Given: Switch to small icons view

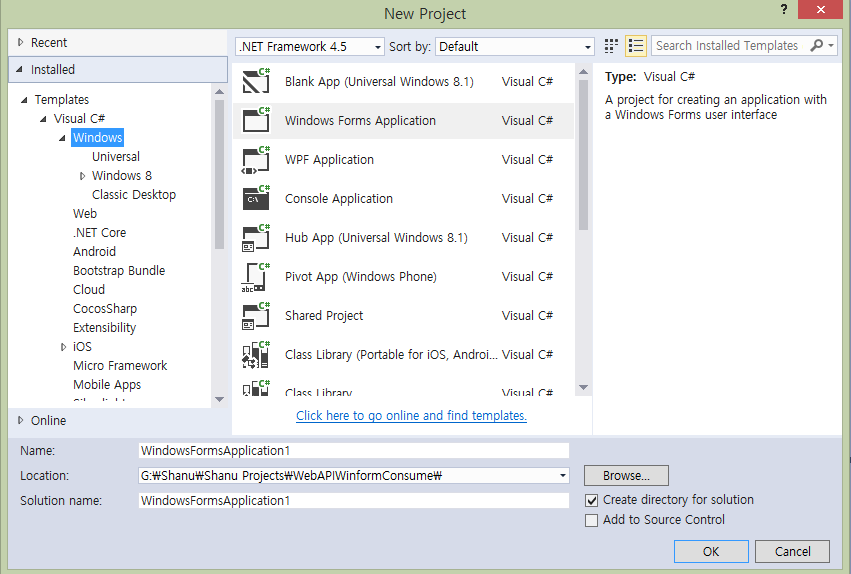Looking at the screenshot, I should point(611,46).
